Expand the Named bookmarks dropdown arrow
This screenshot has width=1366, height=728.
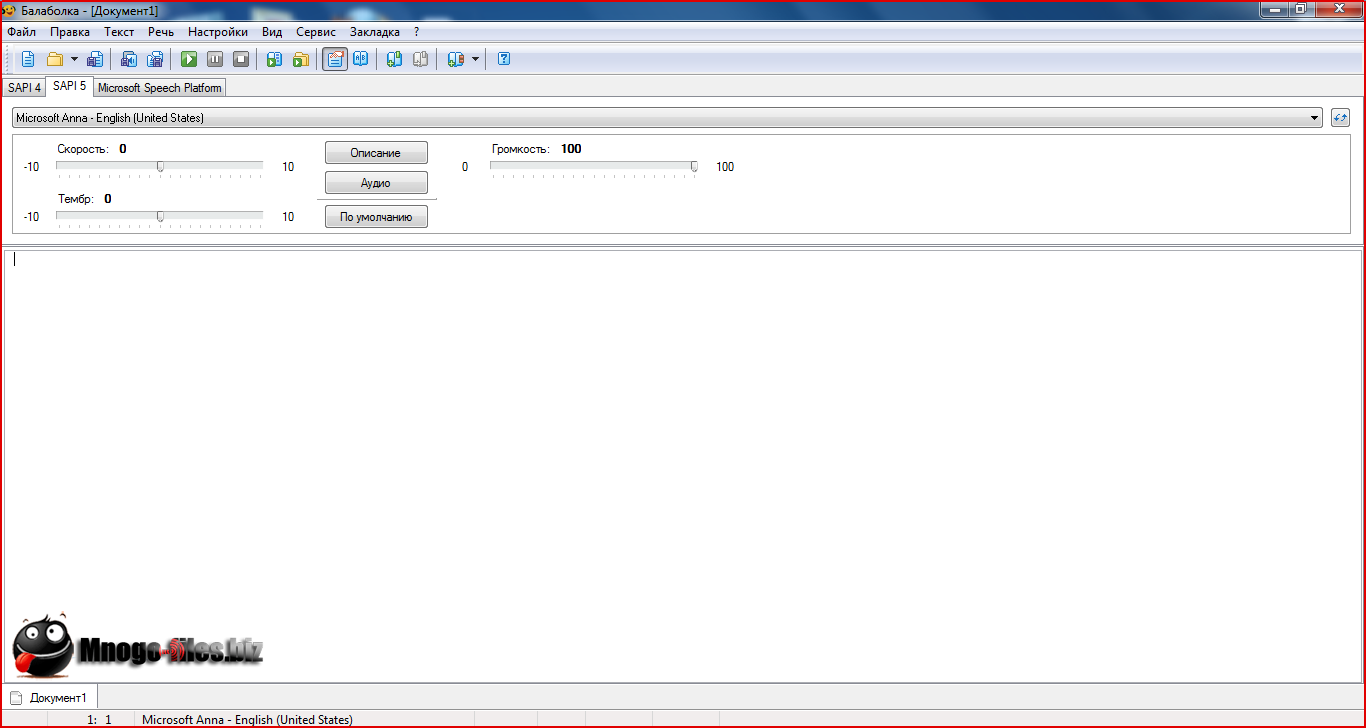point(475,59)
